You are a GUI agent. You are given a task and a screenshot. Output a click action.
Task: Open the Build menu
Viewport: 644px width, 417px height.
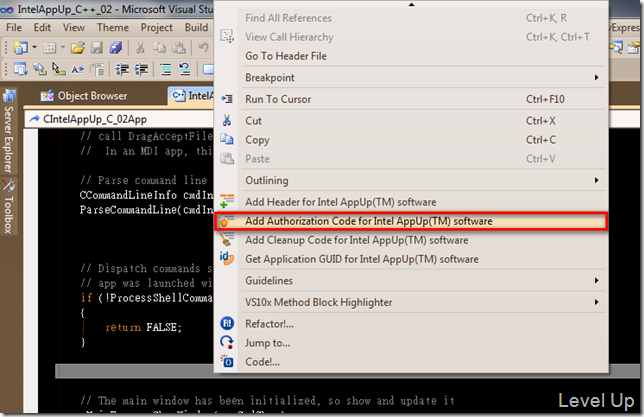click(196, 28)
